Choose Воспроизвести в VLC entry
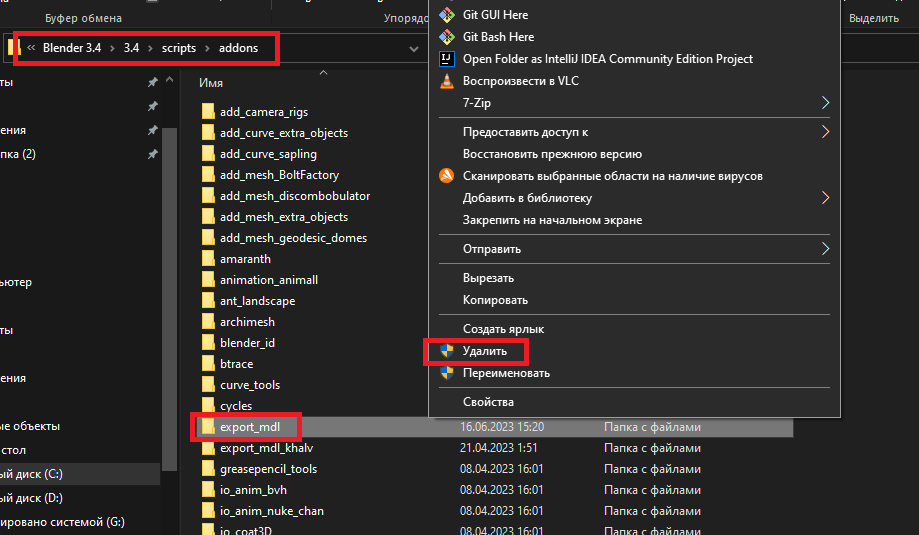Image resolution: width=919 pixels, height=535 pixels. (x=520, y=81)
